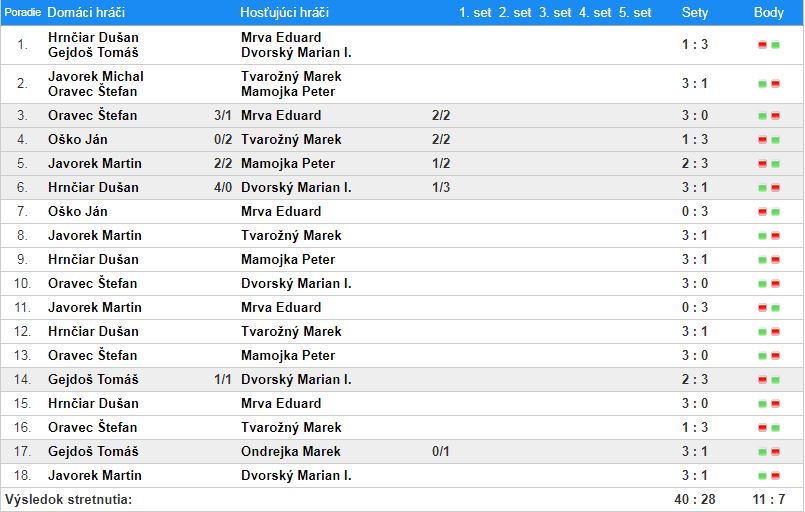The height and width of the screenshot is (512, 805).
Task: Click Ondrejka Marek player name
Action: tap(291, 452)
